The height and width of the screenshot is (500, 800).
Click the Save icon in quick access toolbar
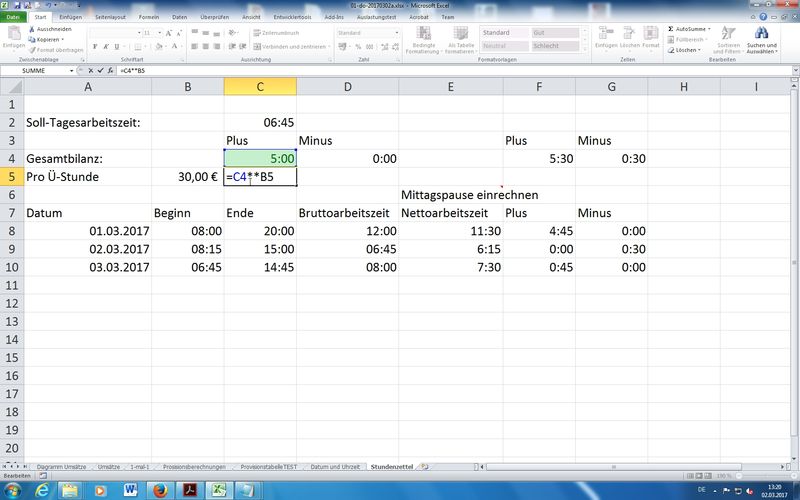tap(17, 5)
